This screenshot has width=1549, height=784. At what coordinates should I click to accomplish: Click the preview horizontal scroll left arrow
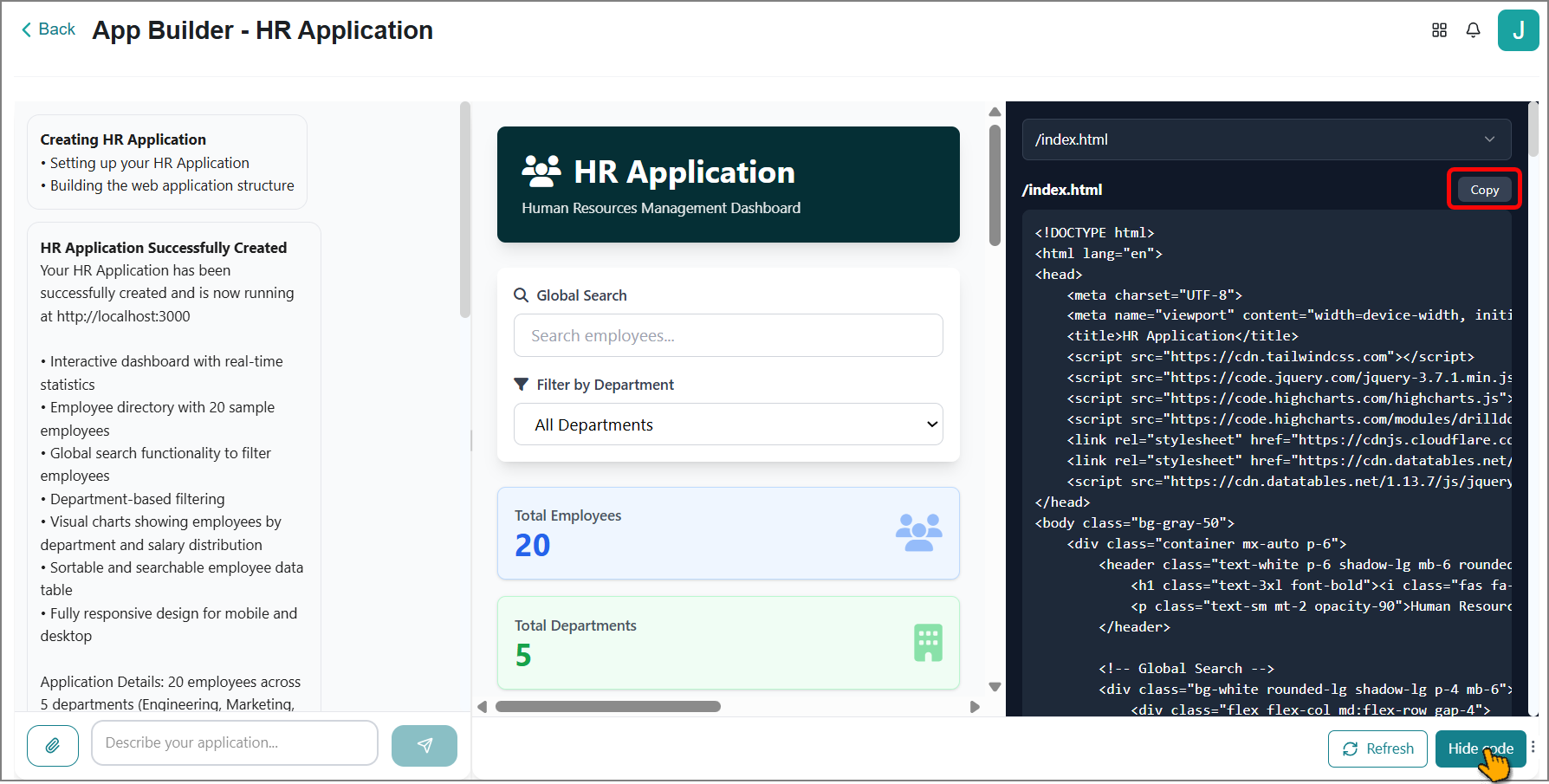tap(483, 707)
